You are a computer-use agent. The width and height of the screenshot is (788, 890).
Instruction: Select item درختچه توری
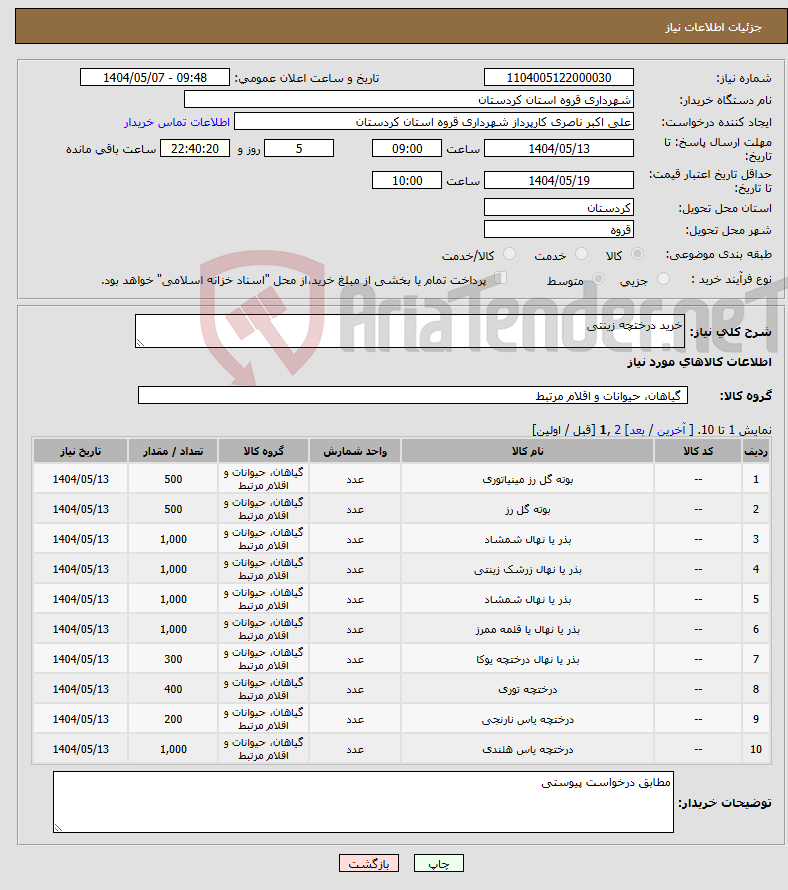527,689
